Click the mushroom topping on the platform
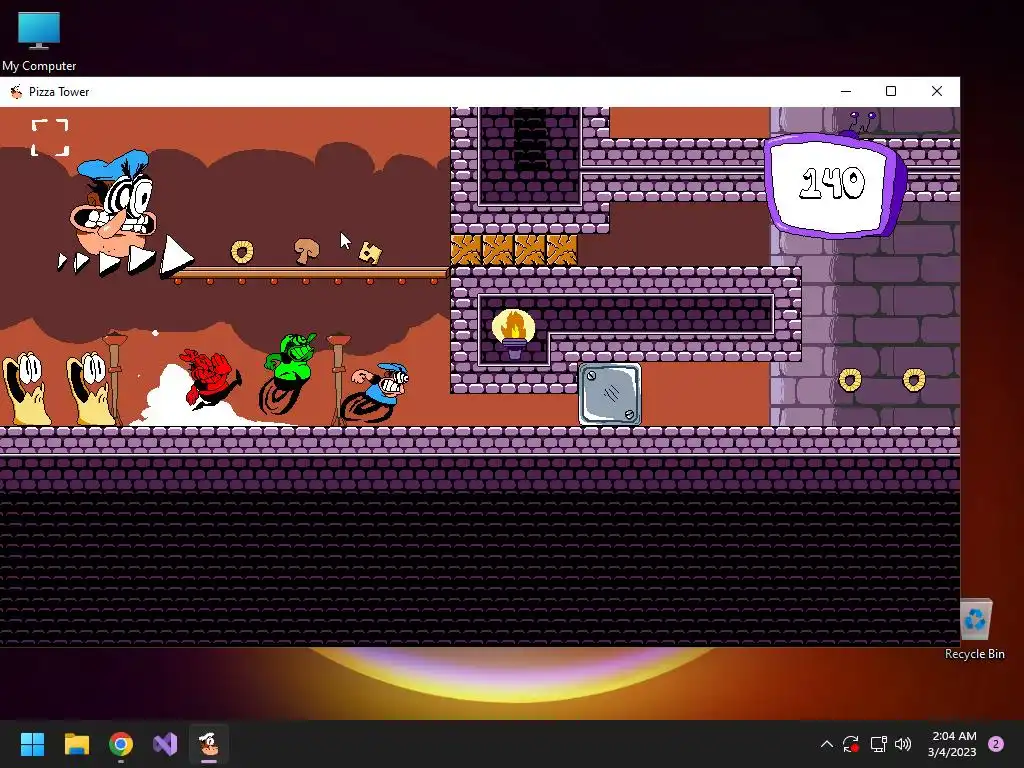The height and width of the screenshot is (768, 1024). coord(306,251)
